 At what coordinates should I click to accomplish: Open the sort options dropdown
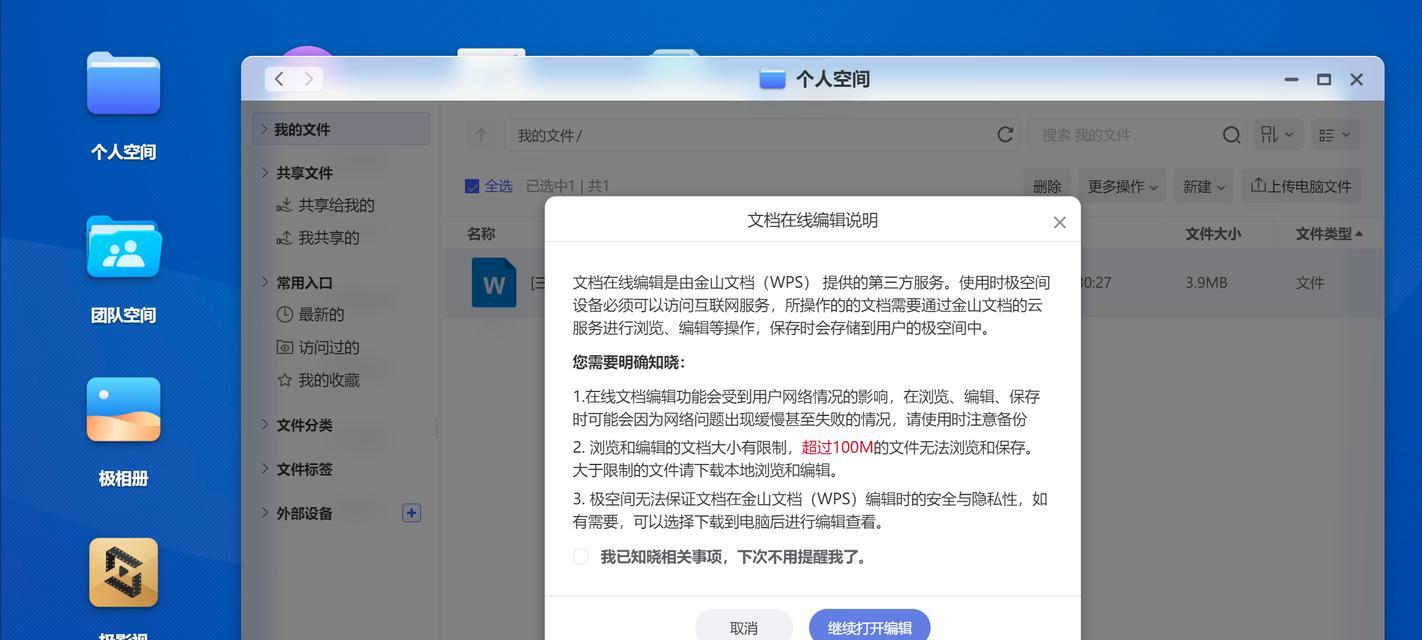pos(1277,135)
